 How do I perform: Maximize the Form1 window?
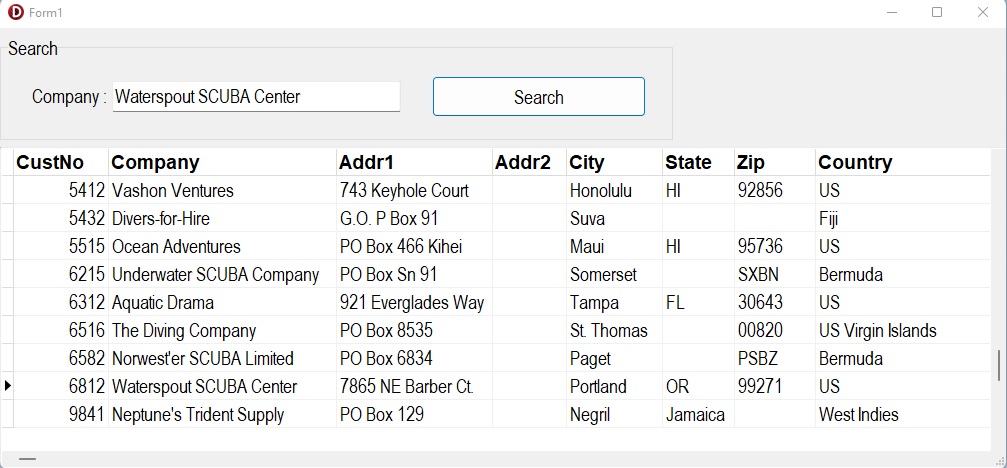937,12
